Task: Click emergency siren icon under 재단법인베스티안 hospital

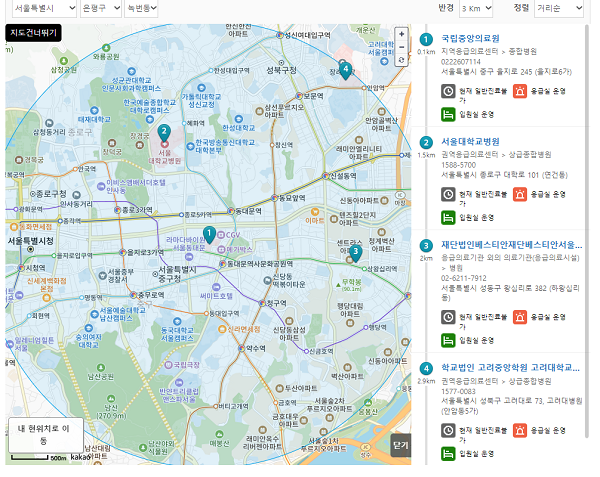Action: point(520,317)
